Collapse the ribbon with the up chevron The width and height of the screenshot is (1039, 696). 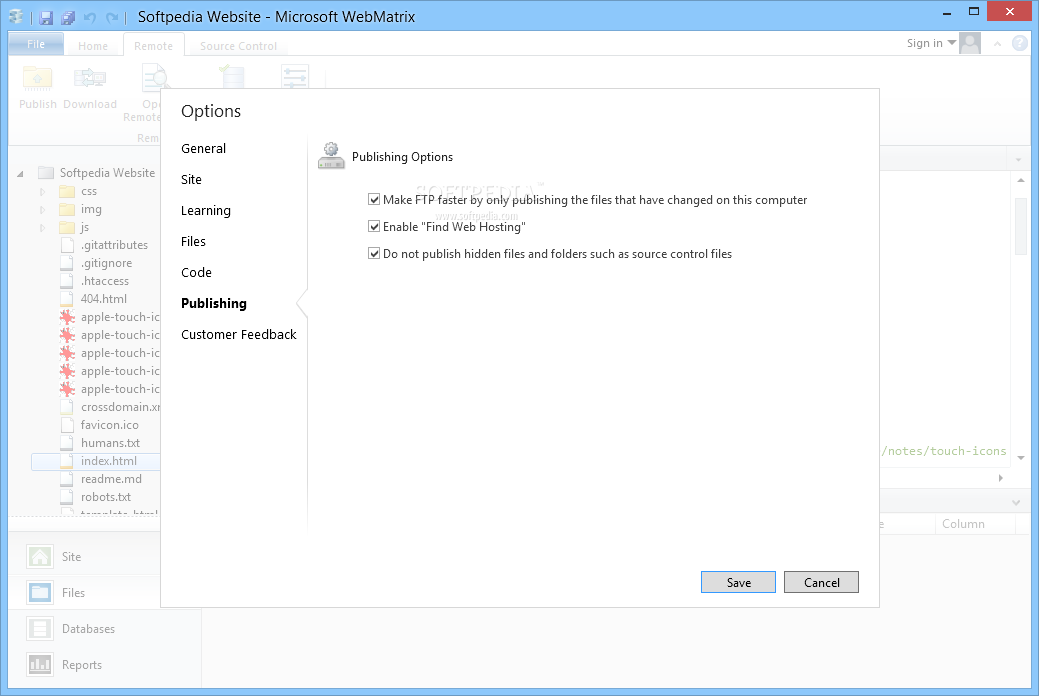[x=997, y=44]
